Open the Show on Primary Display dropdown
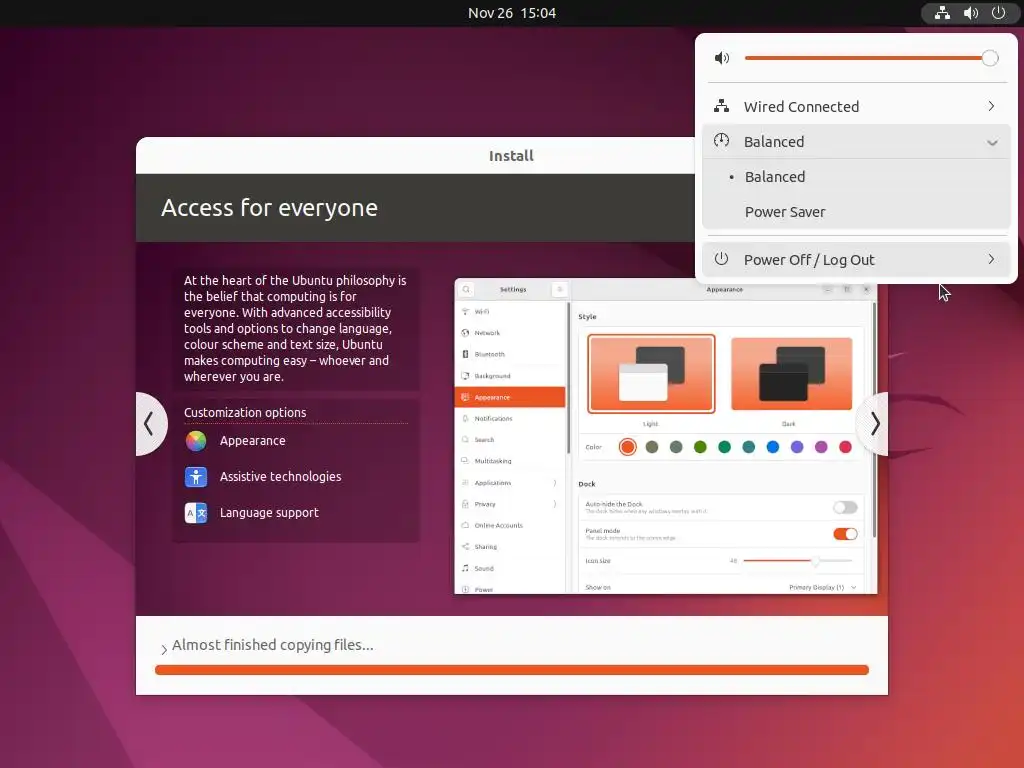Viewport: 1024px width, 768px height. click(x=822, y=588)
